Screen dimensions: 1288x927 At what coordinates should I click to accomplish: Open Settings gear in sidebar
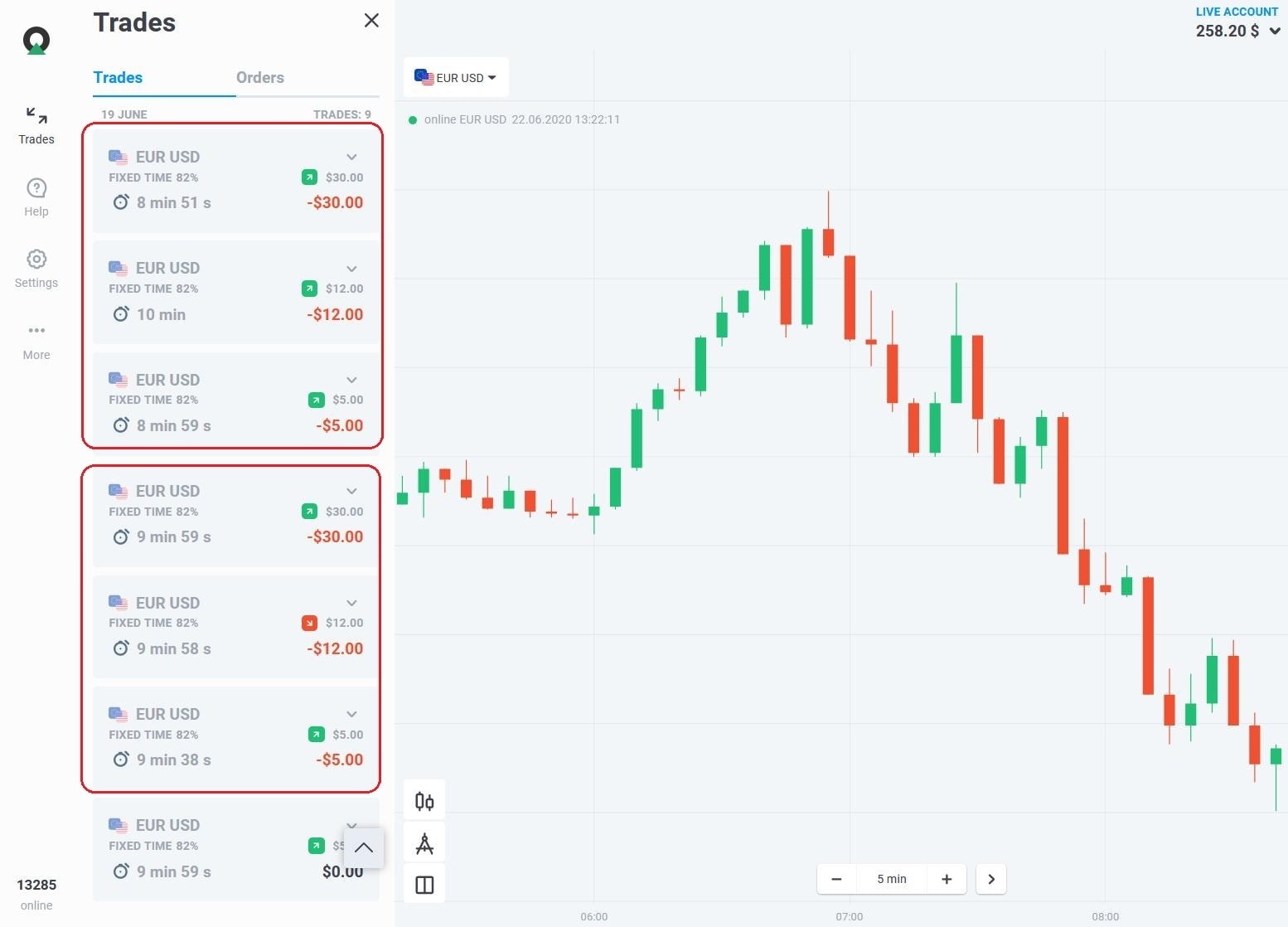(x=36, y=269)
